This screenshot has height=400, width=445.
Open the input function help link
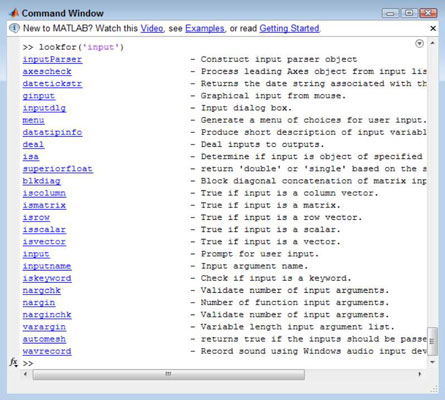click(x=36, y=254)
